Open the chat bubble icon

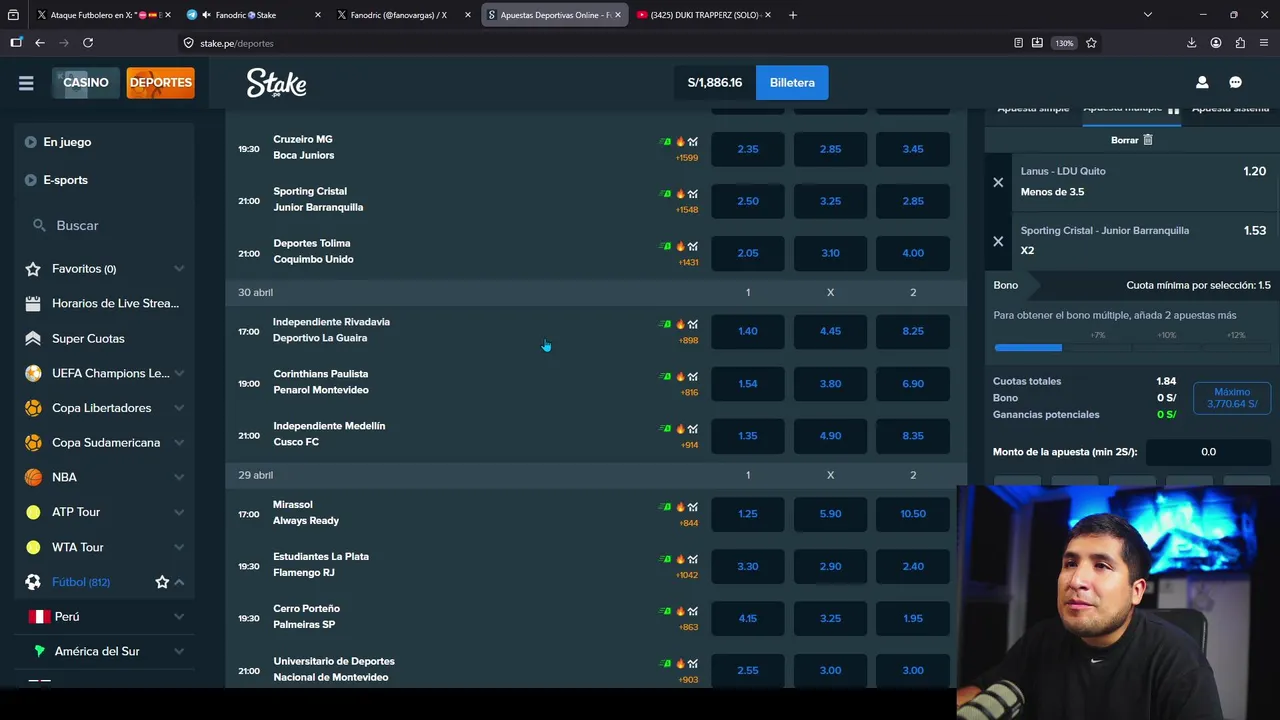[x=1235, y=83]
